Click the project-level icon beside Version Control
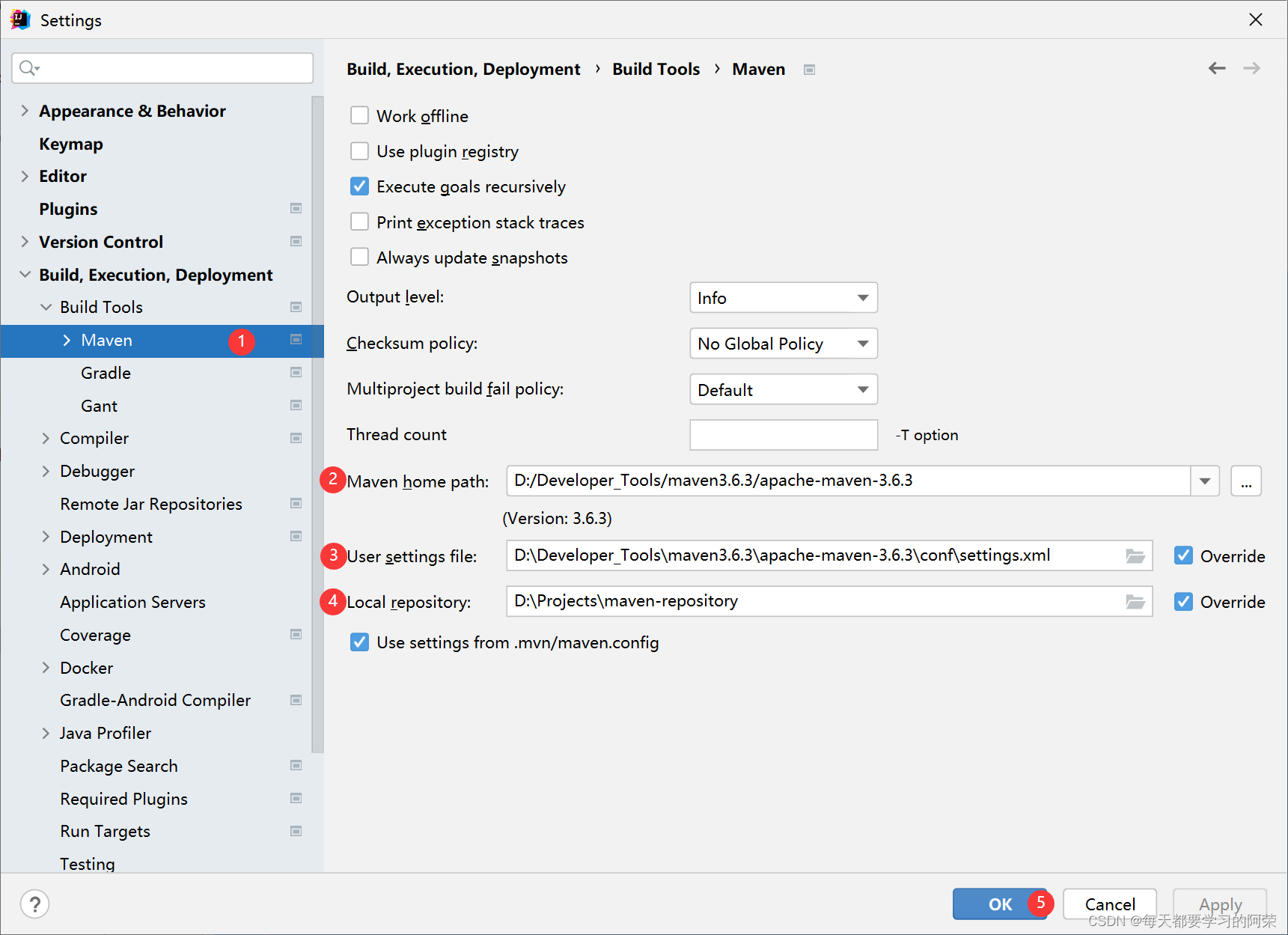Screen dimensions: 1288x935 click(296, 241)
